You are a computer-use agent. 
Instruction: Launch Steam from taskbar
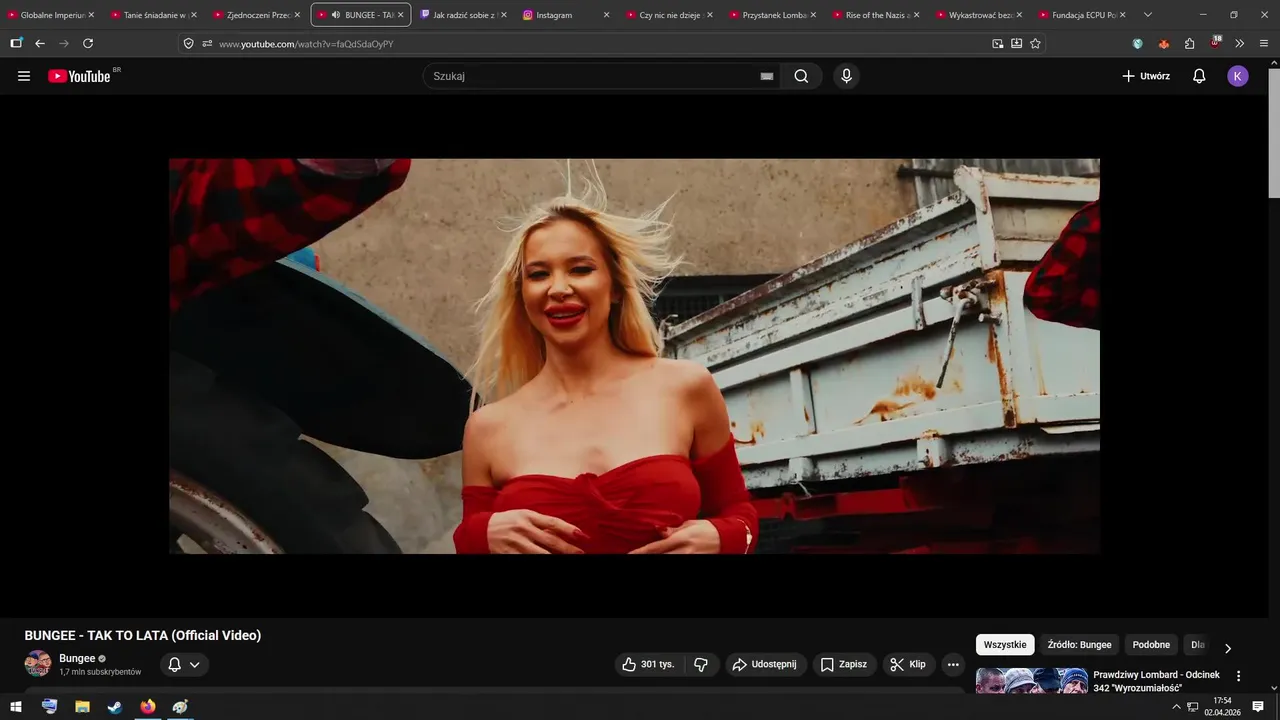tap(115, 707)
